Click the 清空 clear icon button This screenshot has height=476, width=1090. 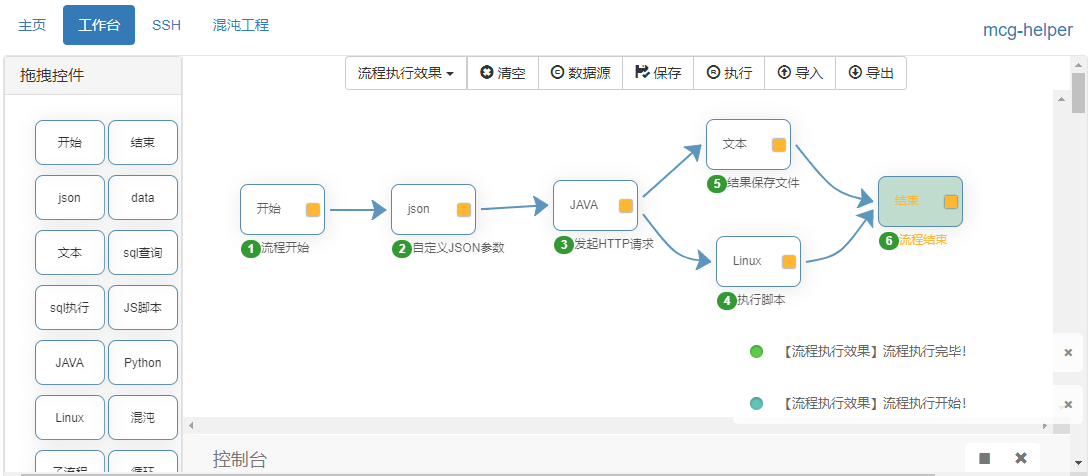tap(487, 73)
